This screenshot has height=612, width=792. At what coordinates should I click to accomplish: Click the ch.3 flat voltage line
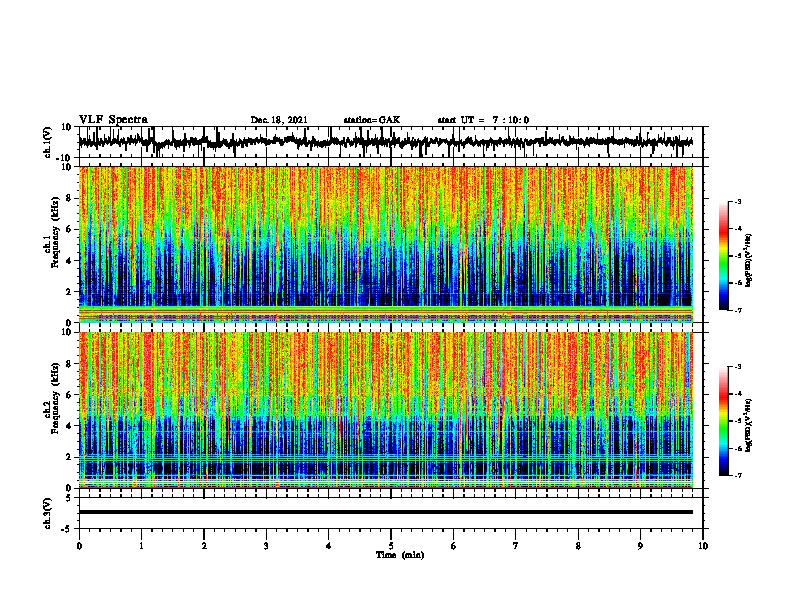click(385, 512)
